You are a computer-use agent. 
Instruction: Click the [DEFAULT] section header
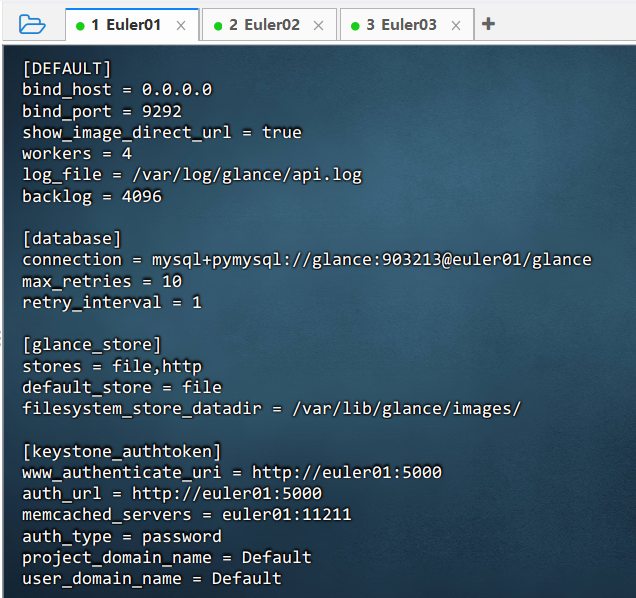pos(67,69)
